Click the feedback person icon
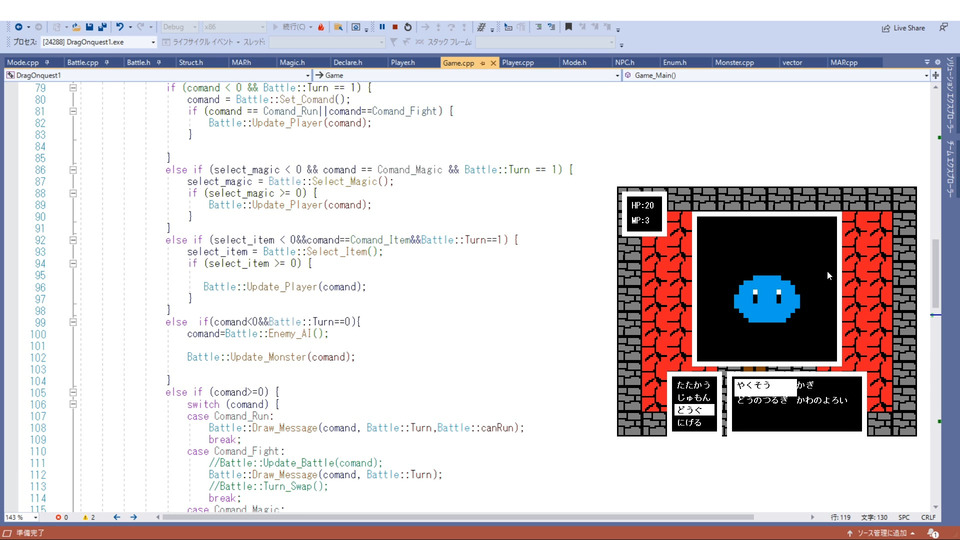This screenshot has height=540, width=960. [x=943, y=28]
